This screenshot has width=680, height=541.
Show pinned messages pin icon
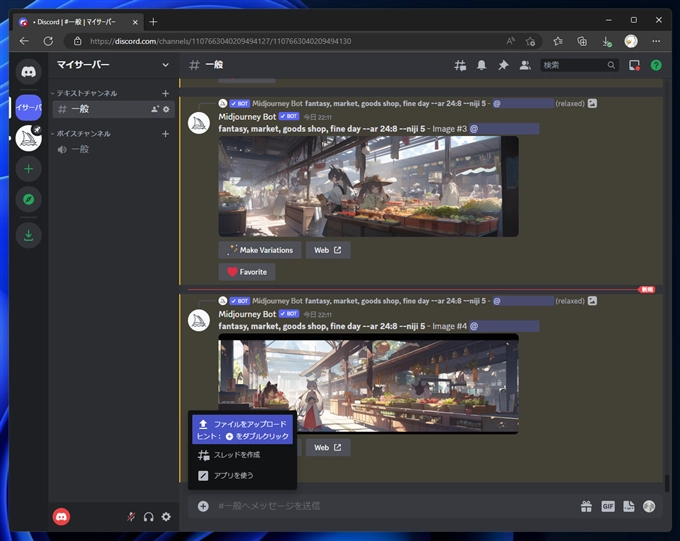[x=503, y=66]
